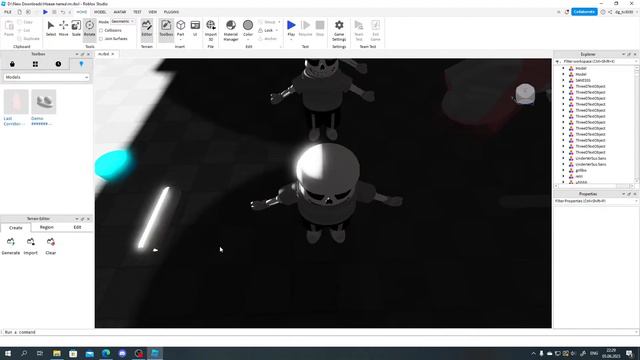Toggle the Toolbox button in ribbon
This screenshot has width=640, height=360.
coord(166,29)
